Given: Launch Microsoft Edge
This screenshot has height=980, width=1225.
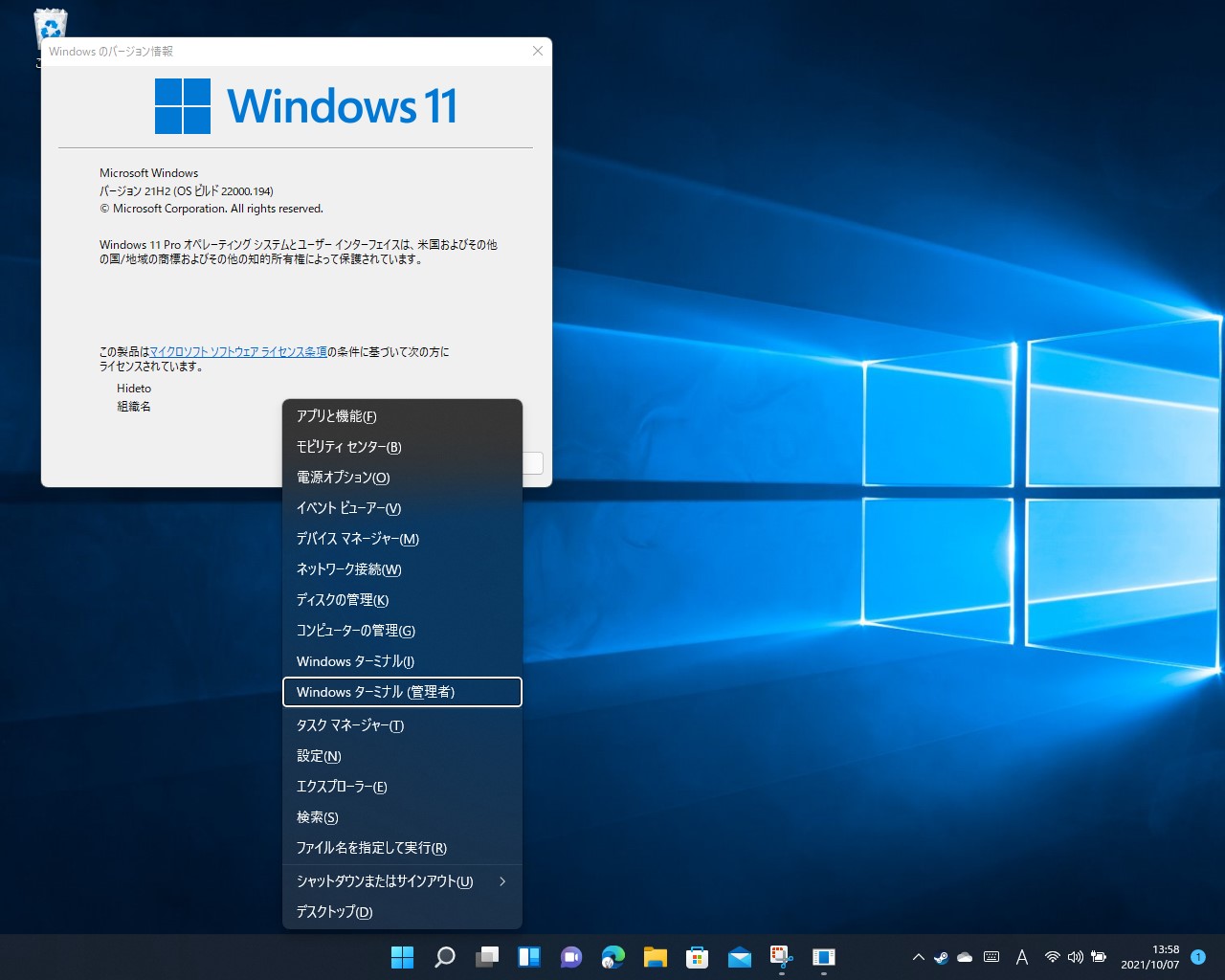Looking at the screenshot, I should 612,956.
